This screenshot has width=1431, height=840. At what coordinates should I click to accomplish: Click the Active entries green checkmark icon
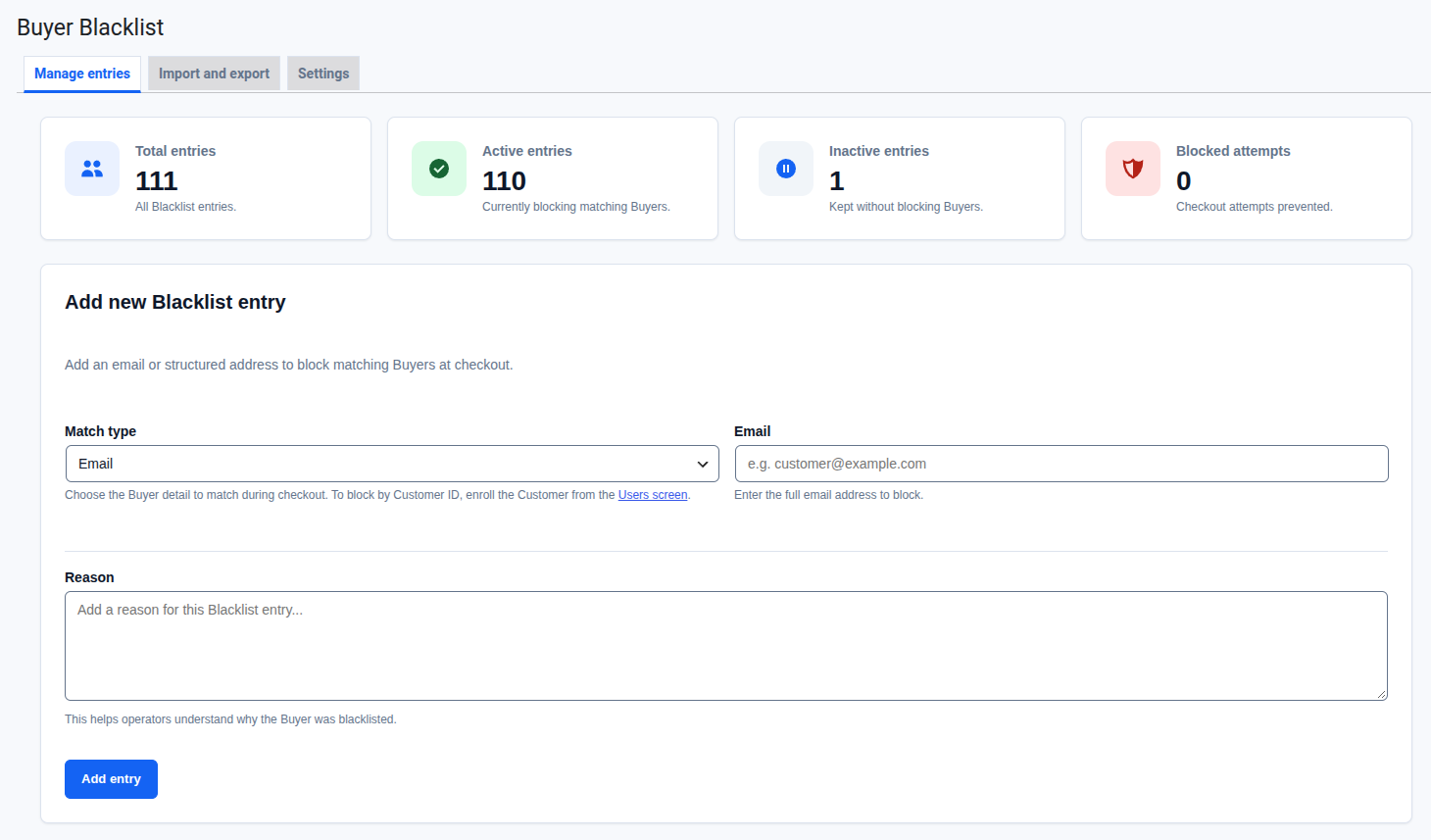pyautogui.click(x=439, y=169)
